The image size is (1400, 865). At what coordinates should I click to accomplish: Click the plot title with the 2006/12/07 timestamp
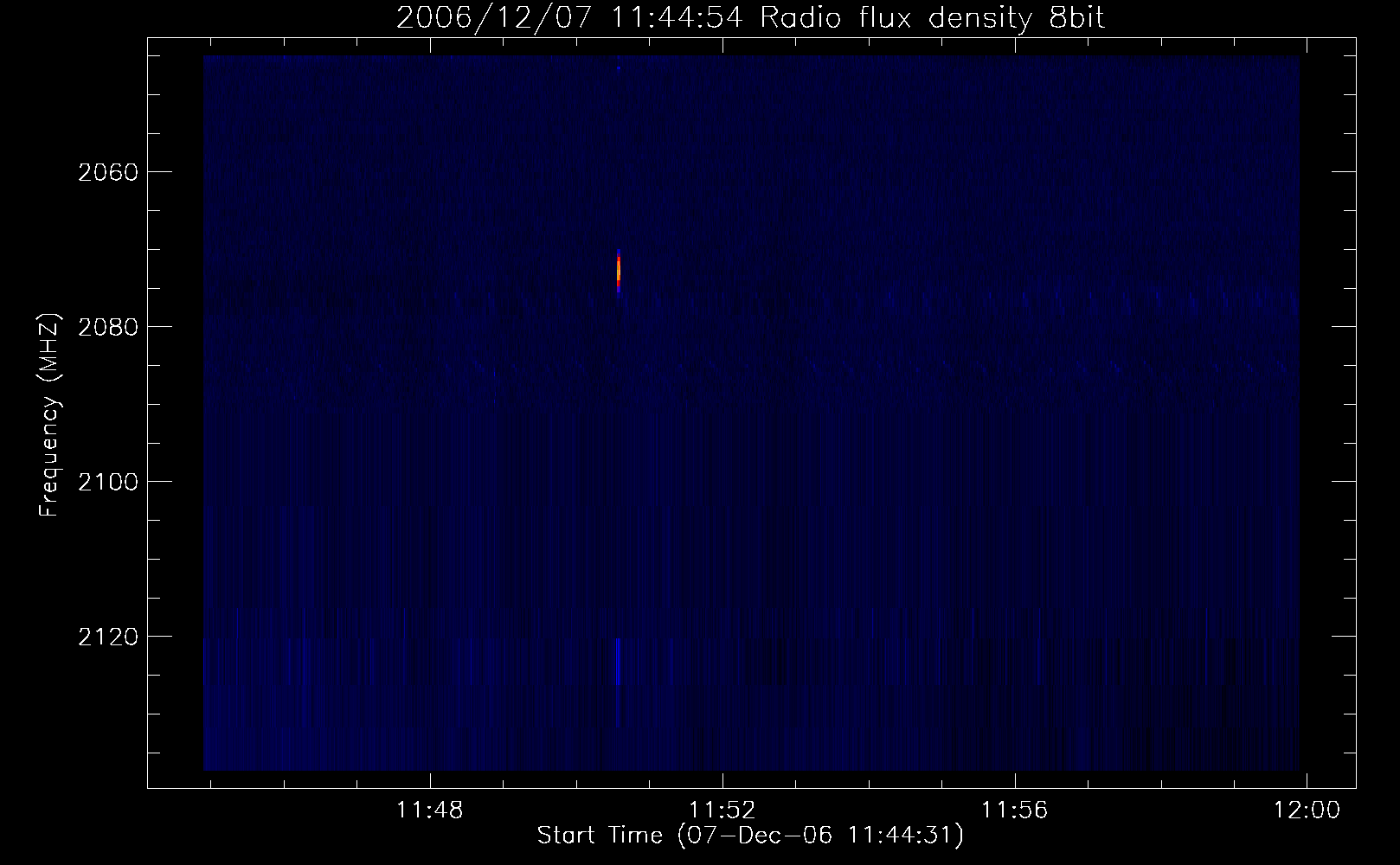pos(750,17)
